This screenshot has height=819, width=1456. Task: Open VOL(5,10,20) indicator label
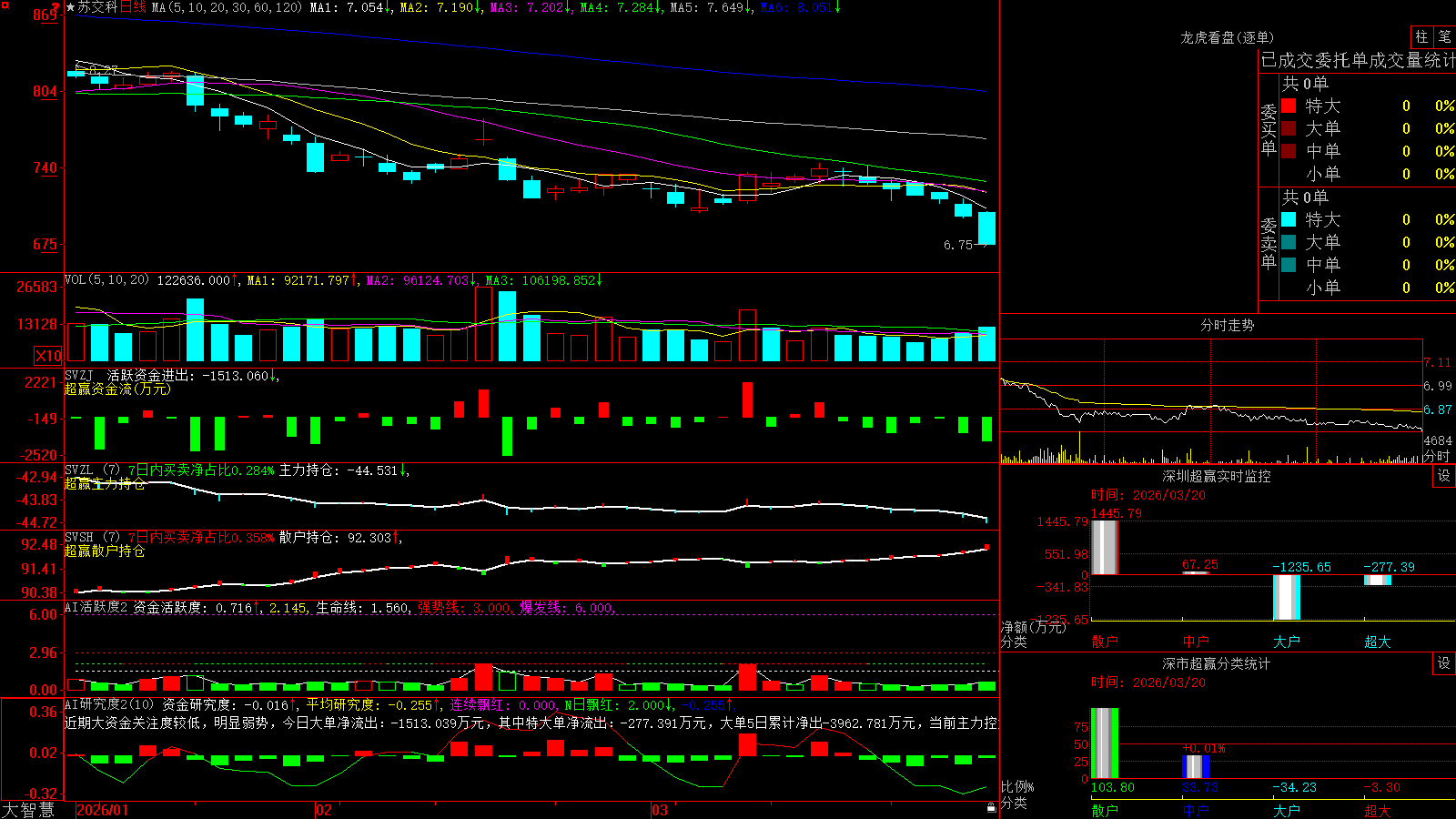click(x=106, y=280)
